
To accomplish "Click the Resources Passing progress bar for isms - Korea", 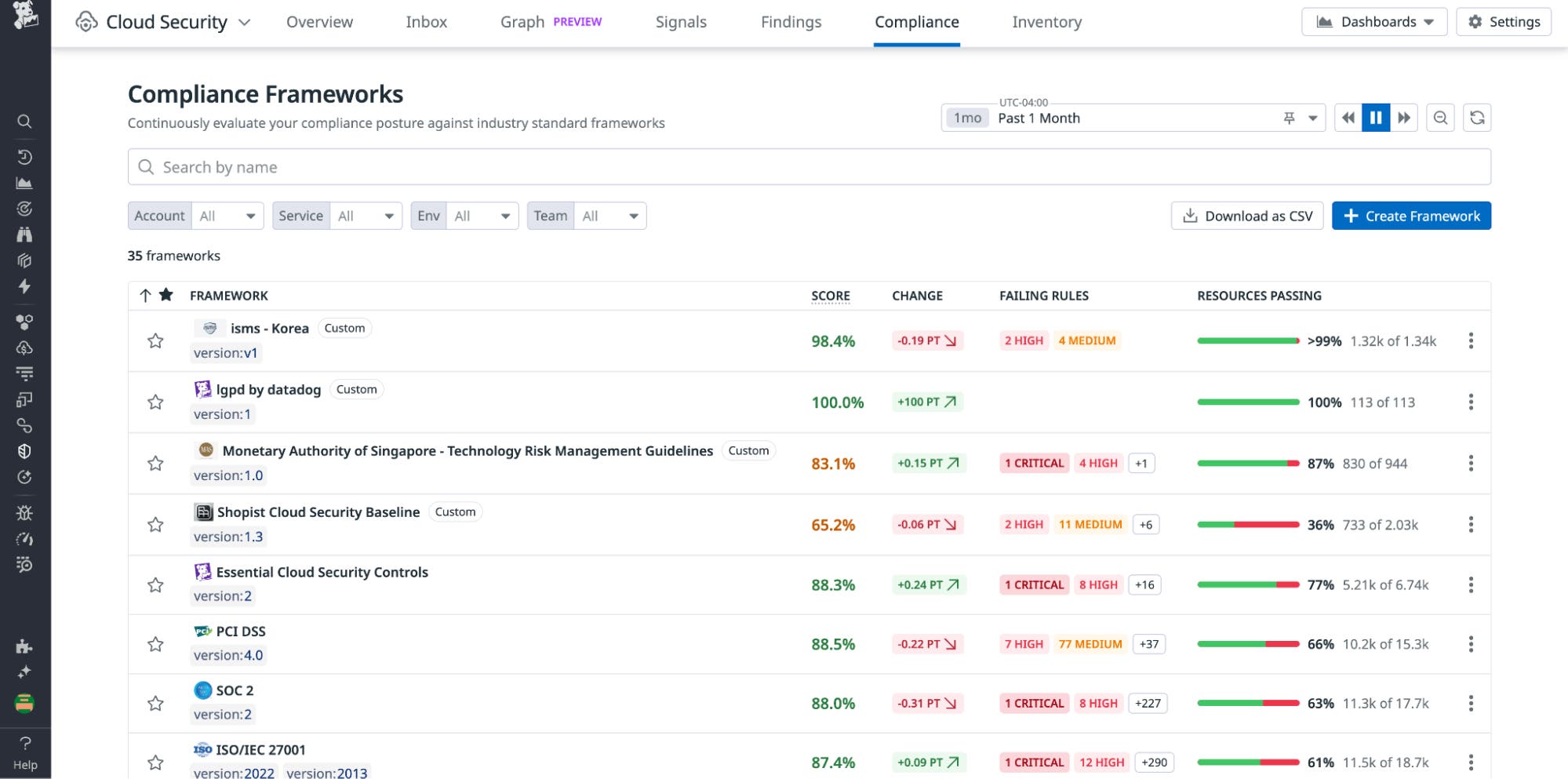I will pyautogui.click(x=1246, y=340).
